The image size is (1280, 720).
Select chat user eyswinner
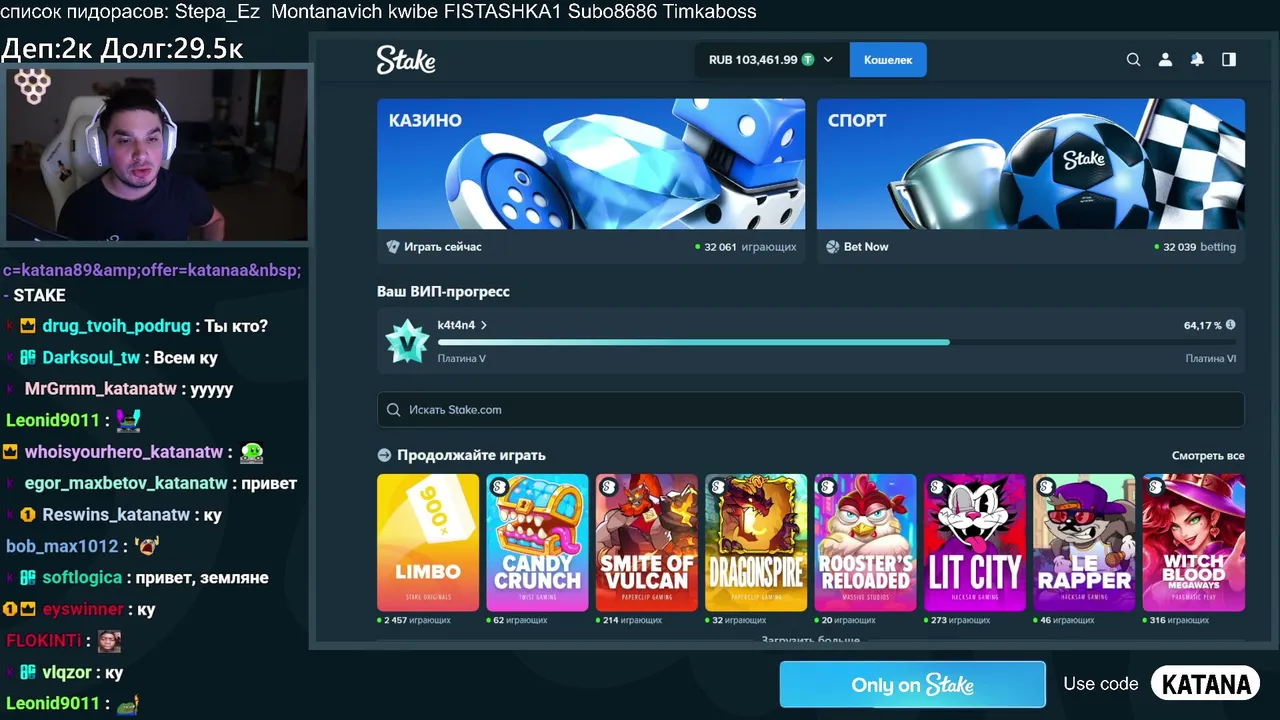pos(83,609)
